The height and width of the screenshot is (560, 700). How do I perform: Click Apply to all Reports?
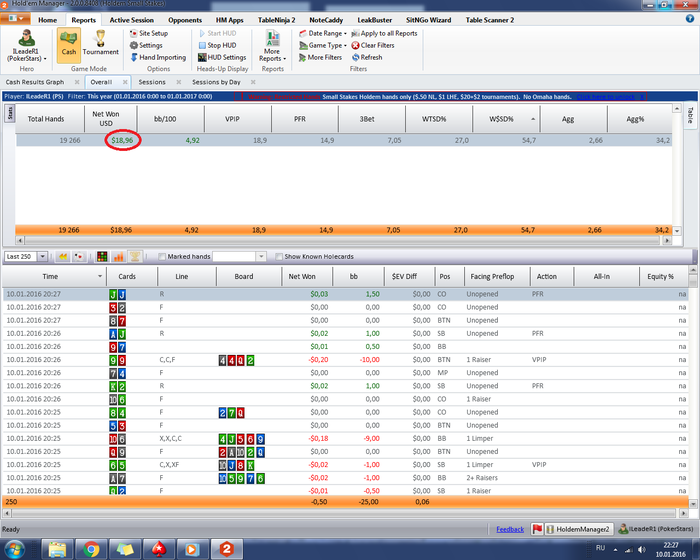pyautogui.click(x=384, y=33)
